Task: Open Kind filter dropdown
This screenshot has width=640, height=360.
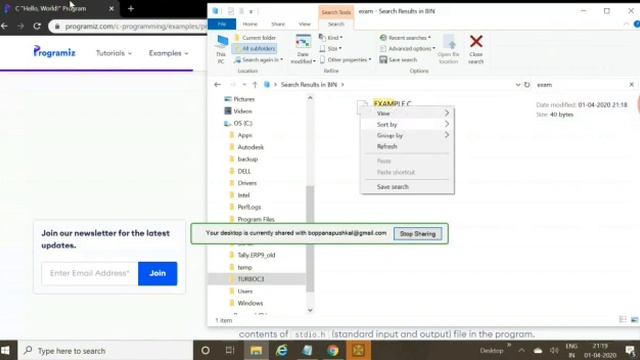Action: coord(331,38)
